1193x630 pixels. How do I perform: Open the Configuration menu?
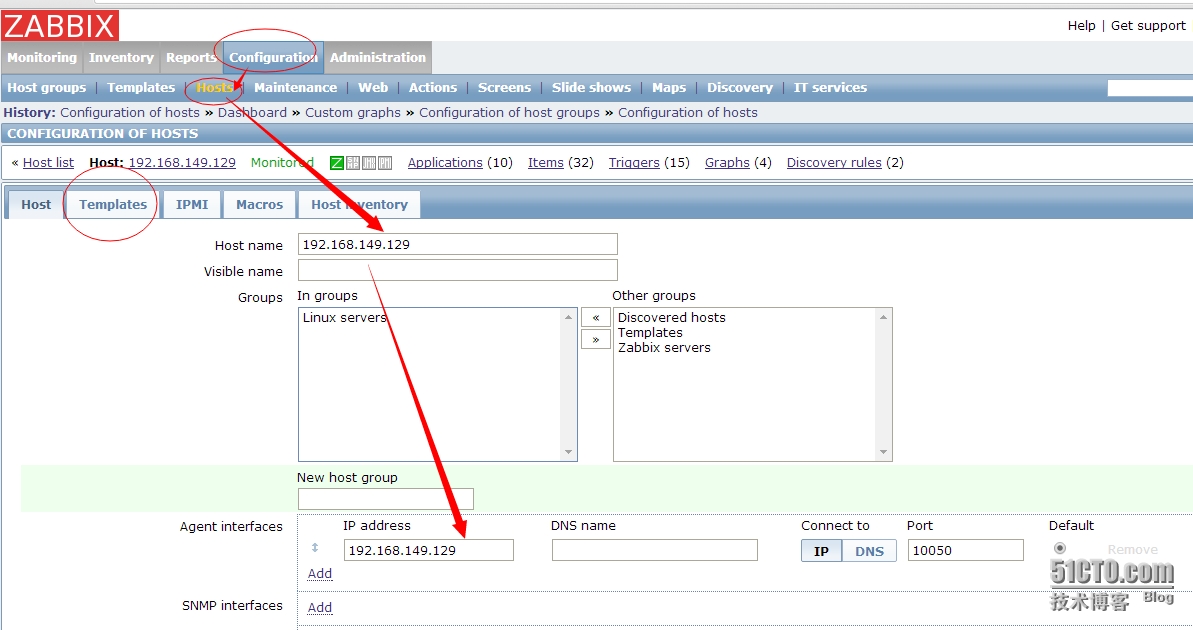pos(273,58)
